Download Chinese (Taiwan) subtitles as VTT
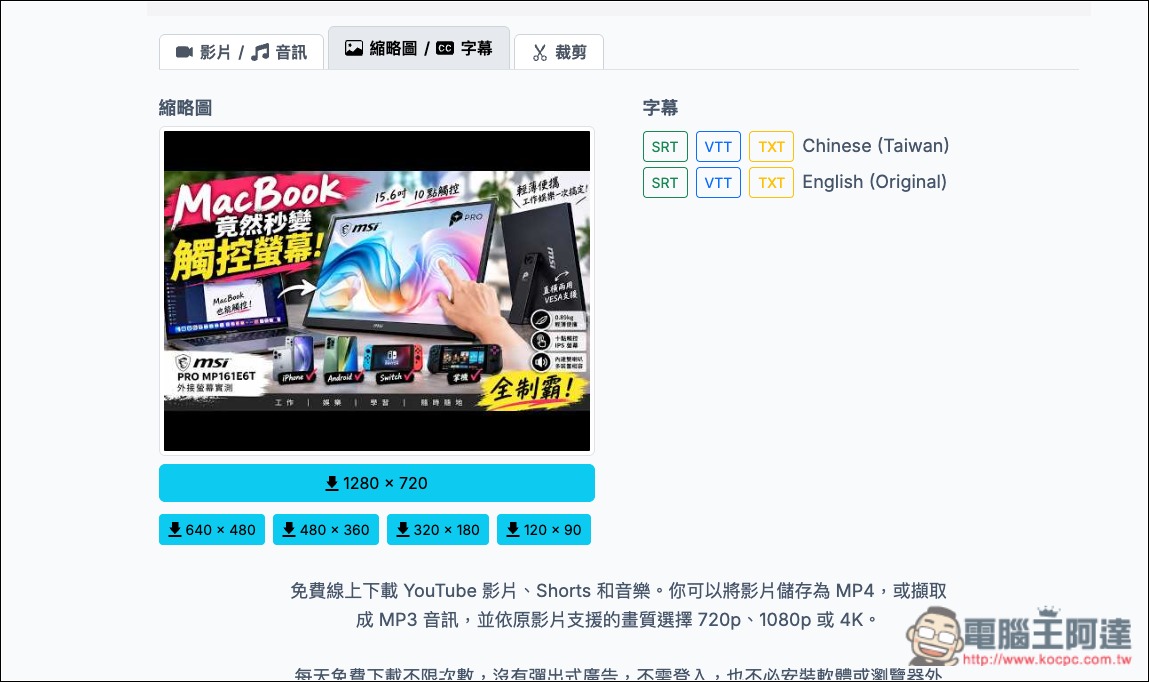 click(718, 147)
